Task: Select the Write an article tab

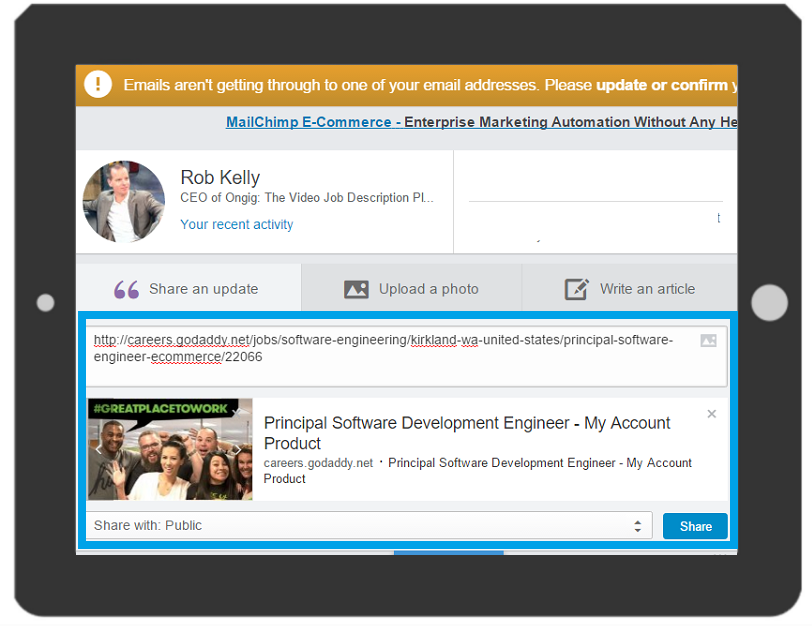Action: (630, 288)
